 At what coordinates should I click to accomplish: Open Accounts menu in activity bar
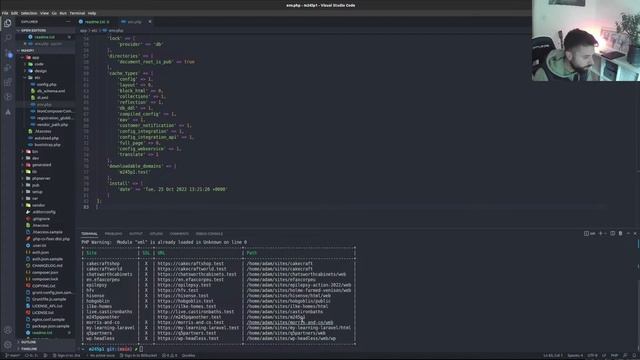click(x=8, y=330)
